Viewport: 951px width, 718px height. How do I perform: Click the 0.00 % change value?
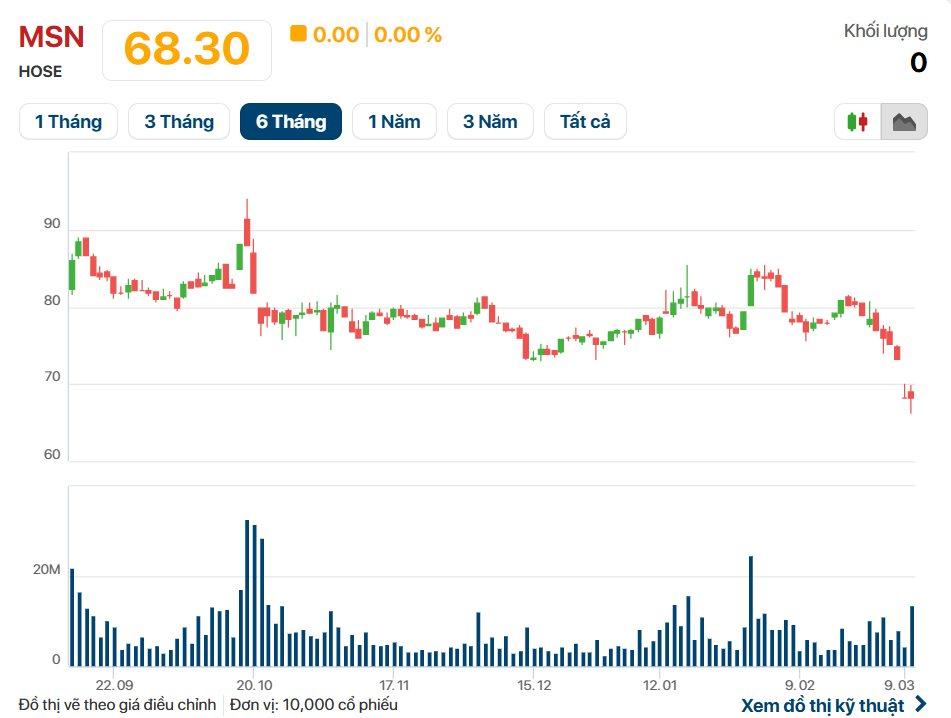click(408, 35)
